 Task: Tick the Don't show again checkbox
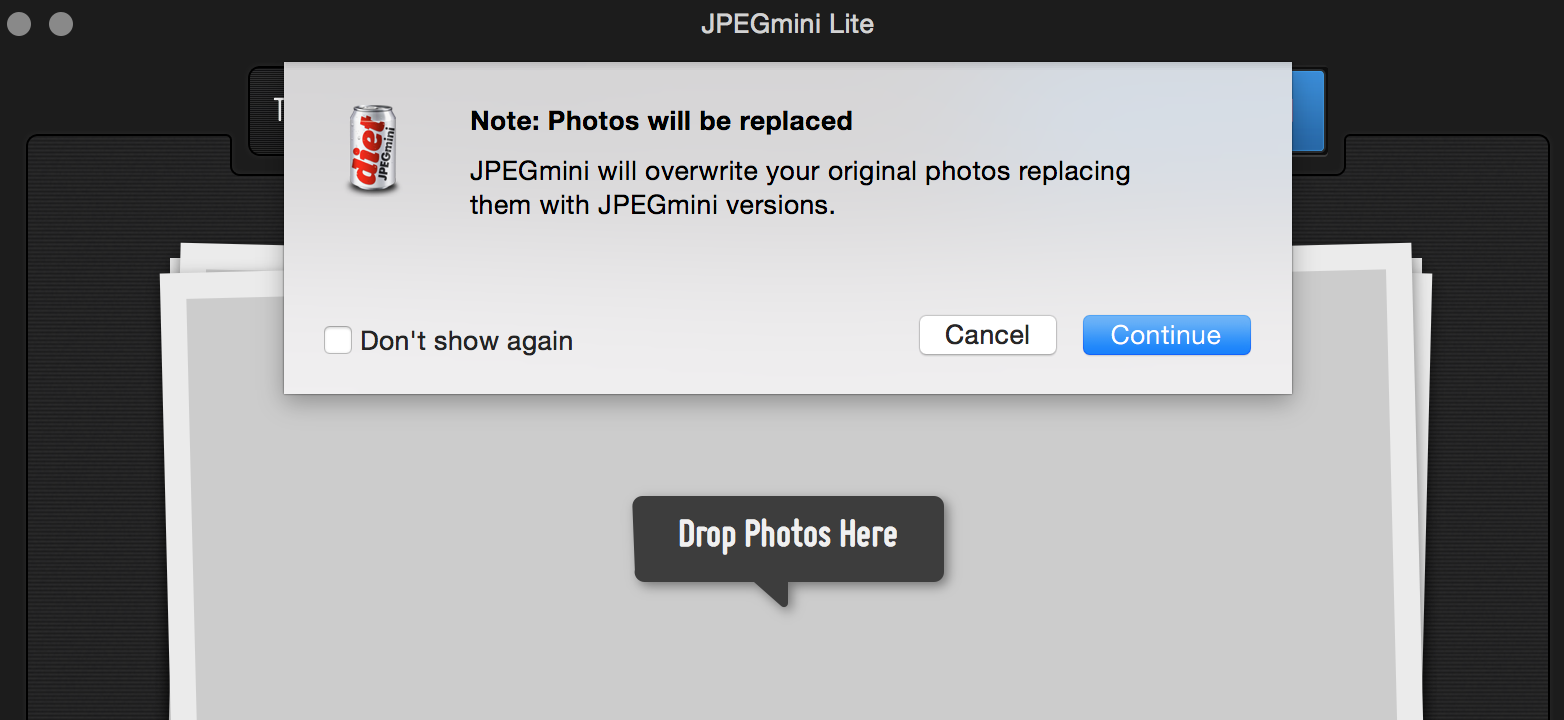point(338,341)
